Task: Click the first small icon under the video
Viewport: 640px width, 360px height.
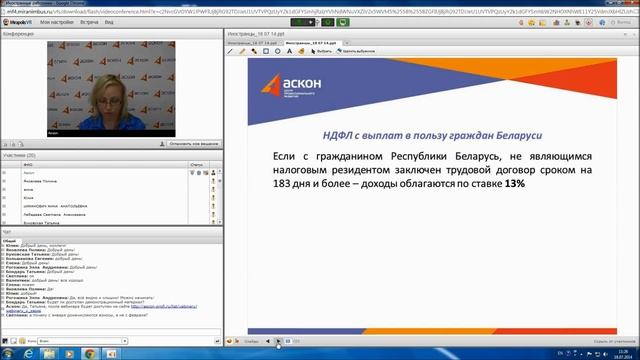Action: pos(5,144)
